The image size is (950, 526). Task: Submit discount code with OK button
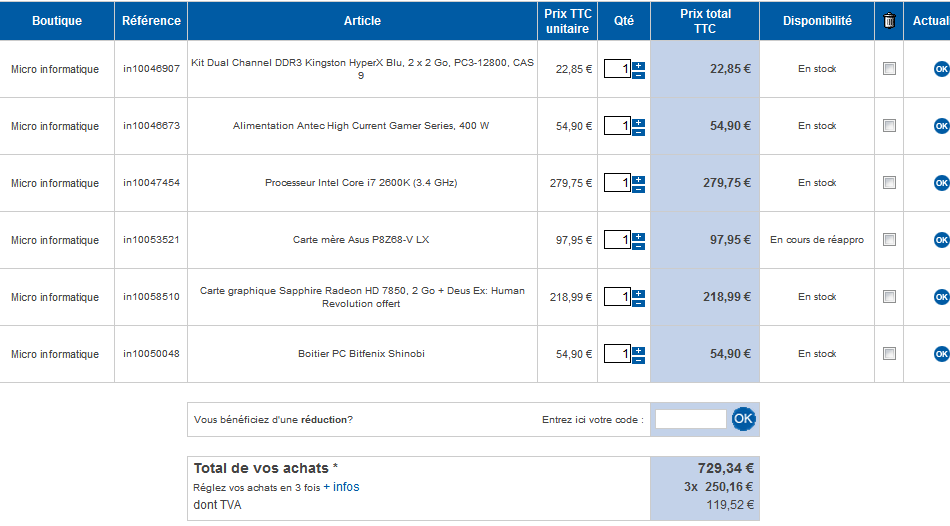coord(743,419)
